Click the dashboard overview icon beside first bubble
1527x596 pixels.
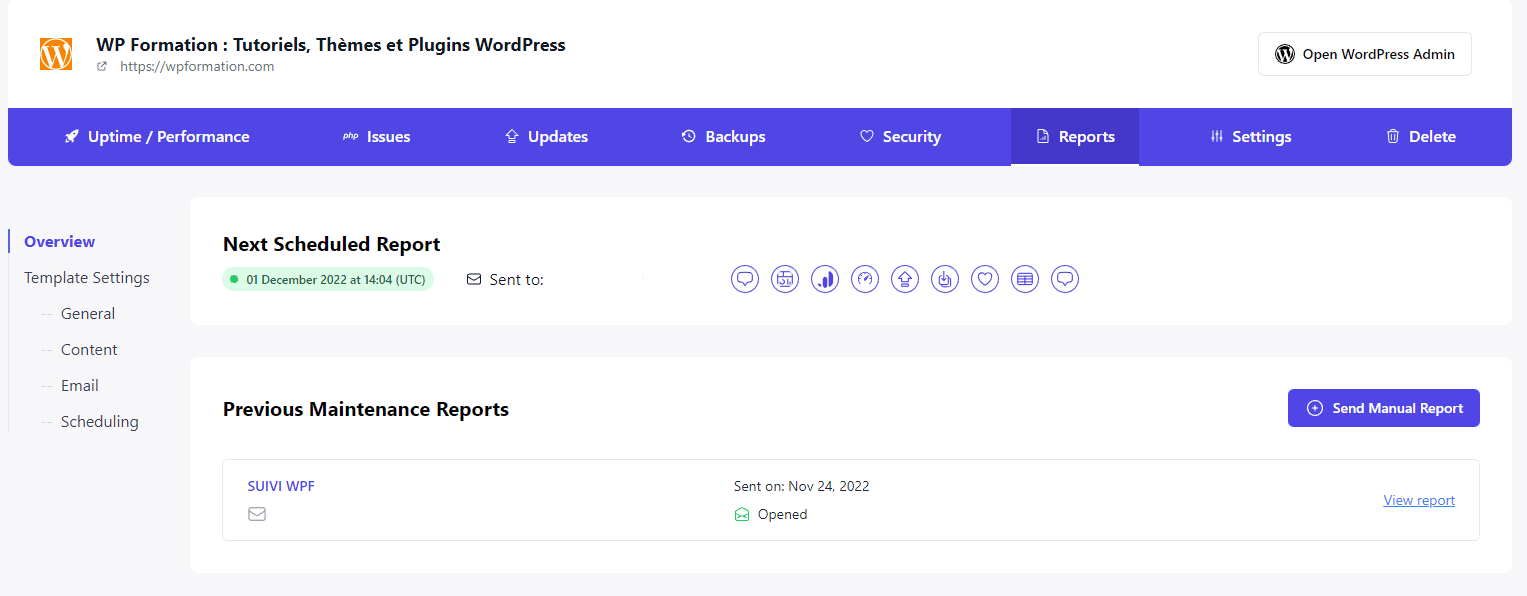[785, 279]
